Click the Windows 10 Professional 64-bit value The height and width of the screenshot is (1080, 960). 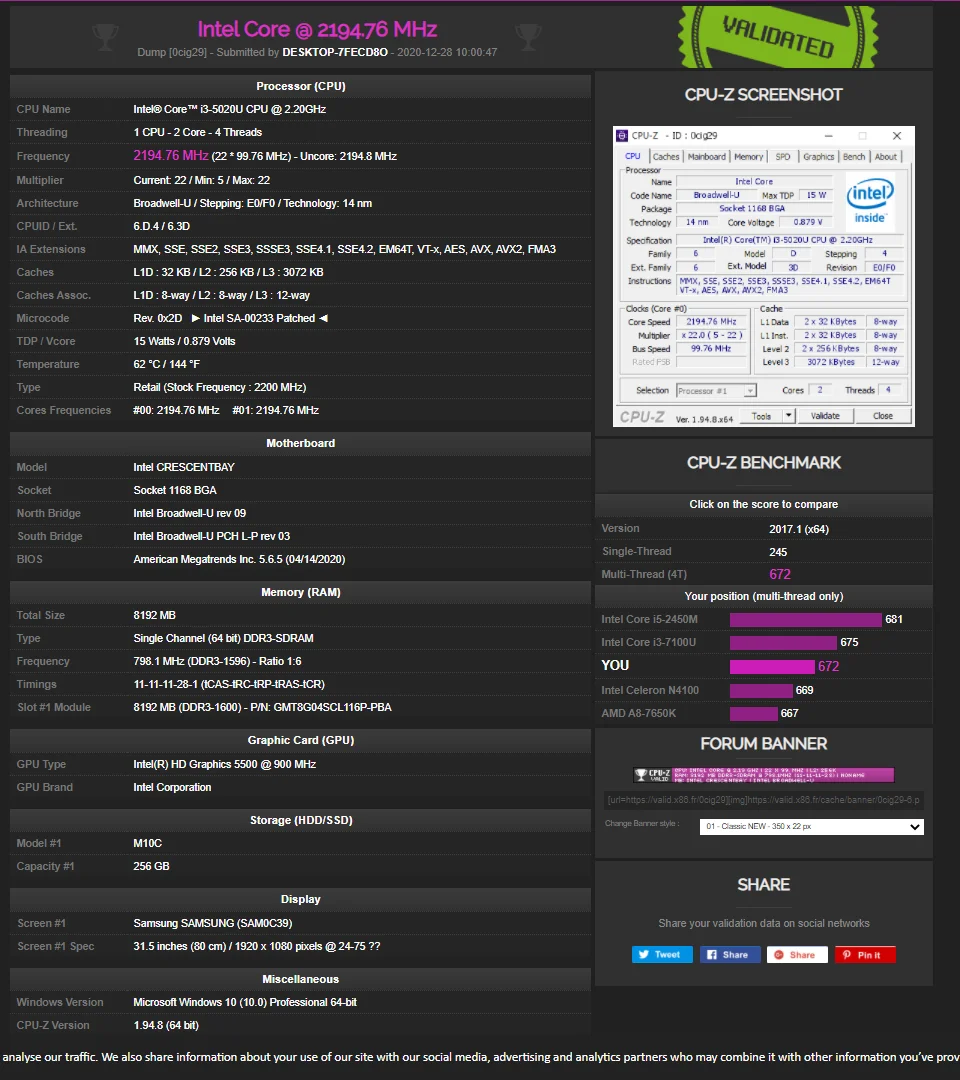(244, 1002)
